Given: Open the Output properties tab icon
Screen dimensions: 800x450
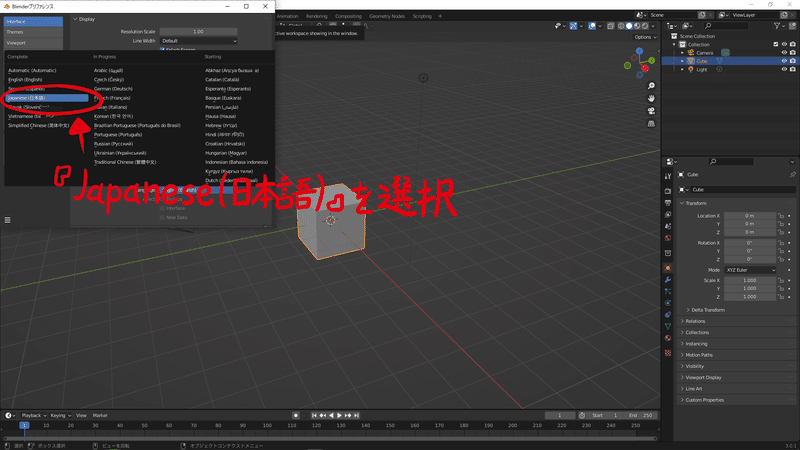Looking at the screenshot, I should pos(668,203).
